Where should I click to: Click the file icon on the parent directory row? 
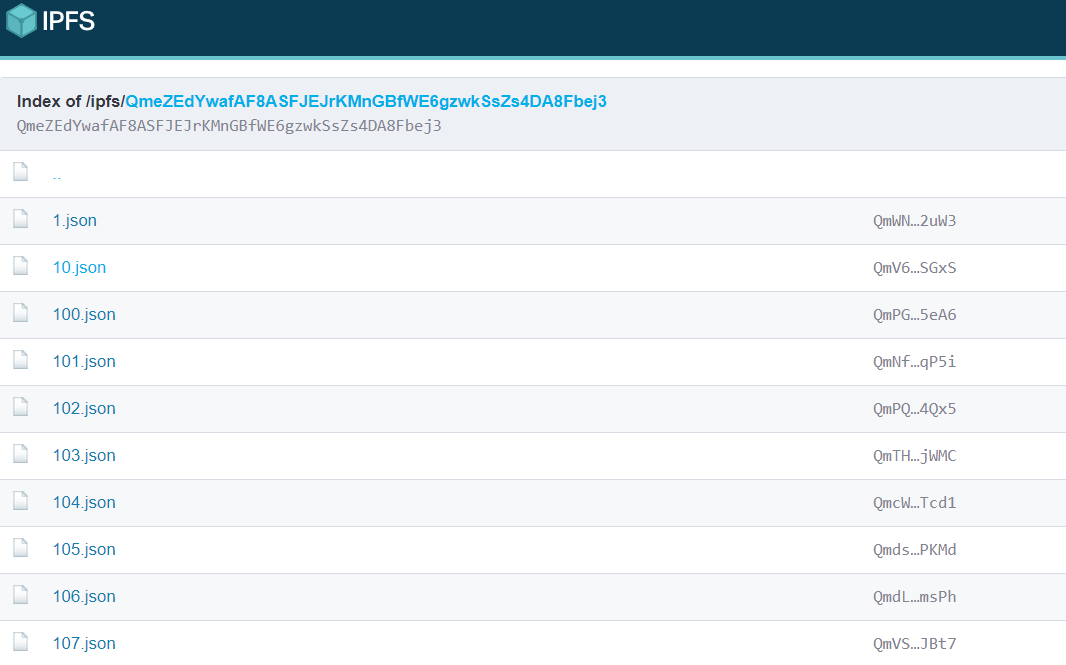(x=20, y=171)
